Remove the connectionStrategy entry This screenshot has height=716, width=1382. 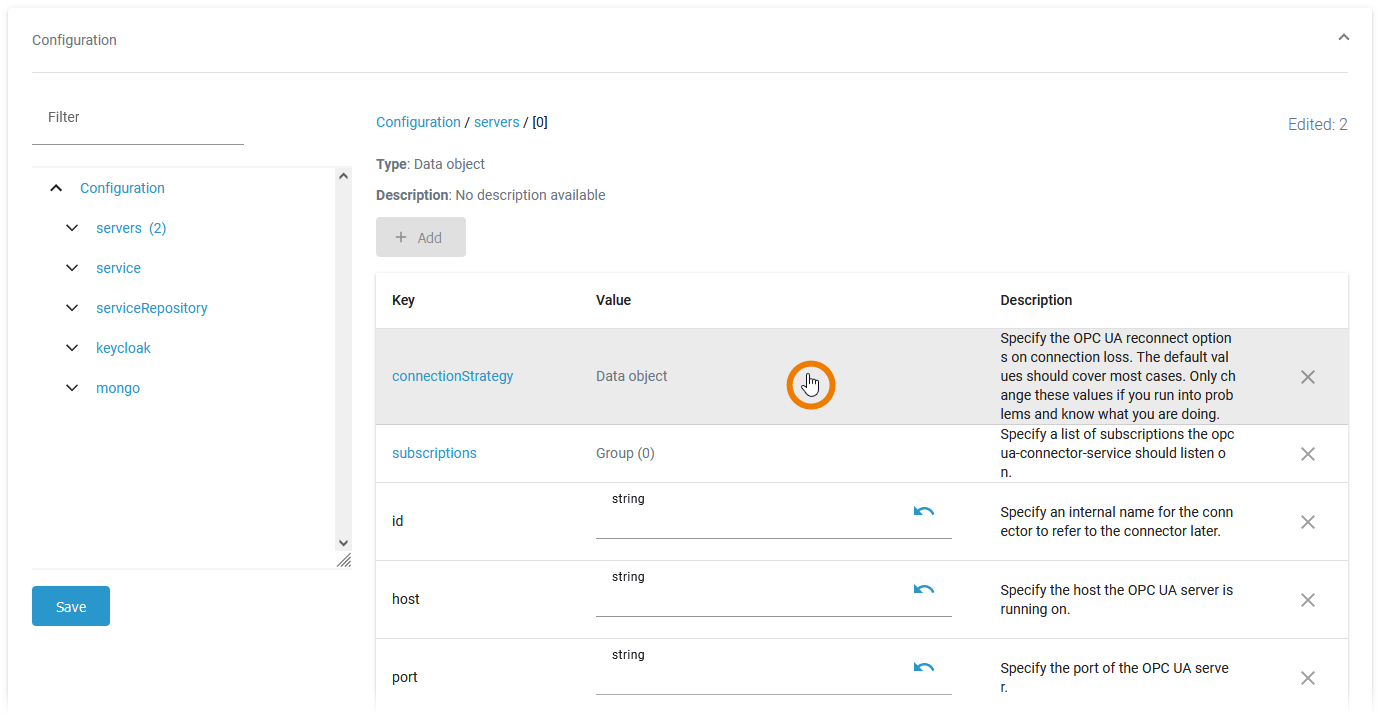[1307, 377]
